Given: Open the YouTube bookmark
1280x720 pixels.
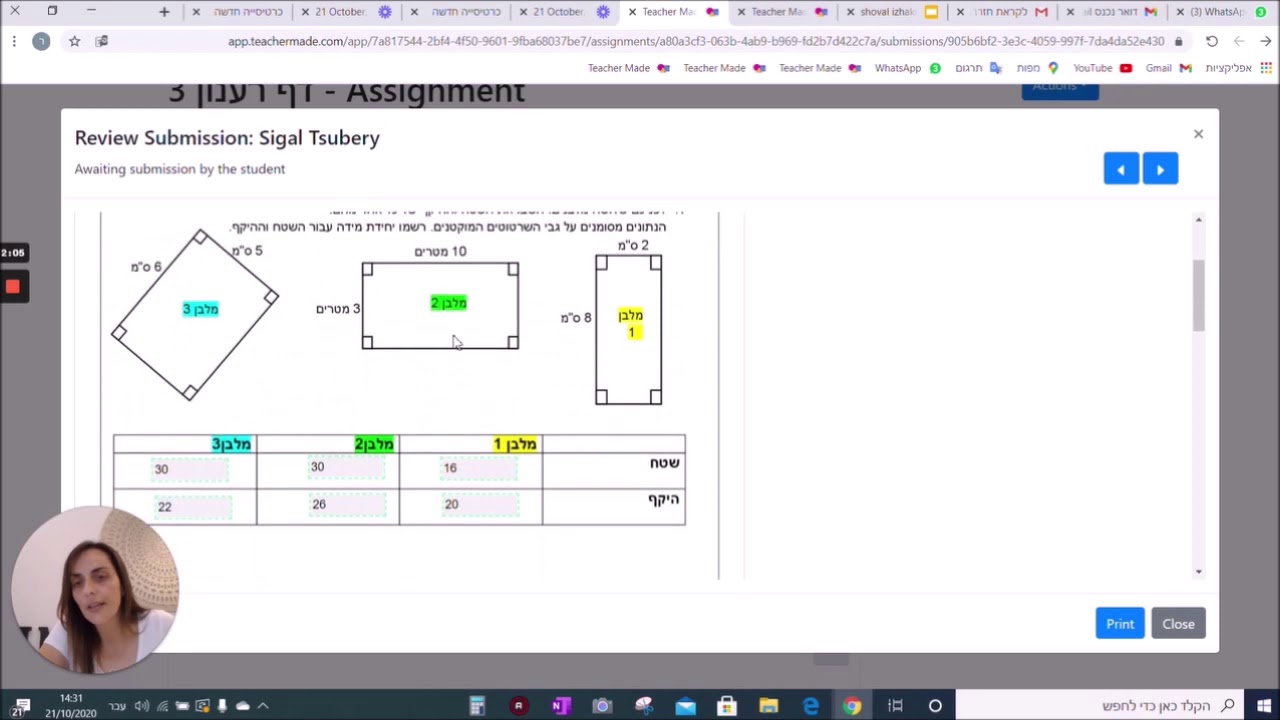Looking at the screenshot, I should pos(1102,68).
